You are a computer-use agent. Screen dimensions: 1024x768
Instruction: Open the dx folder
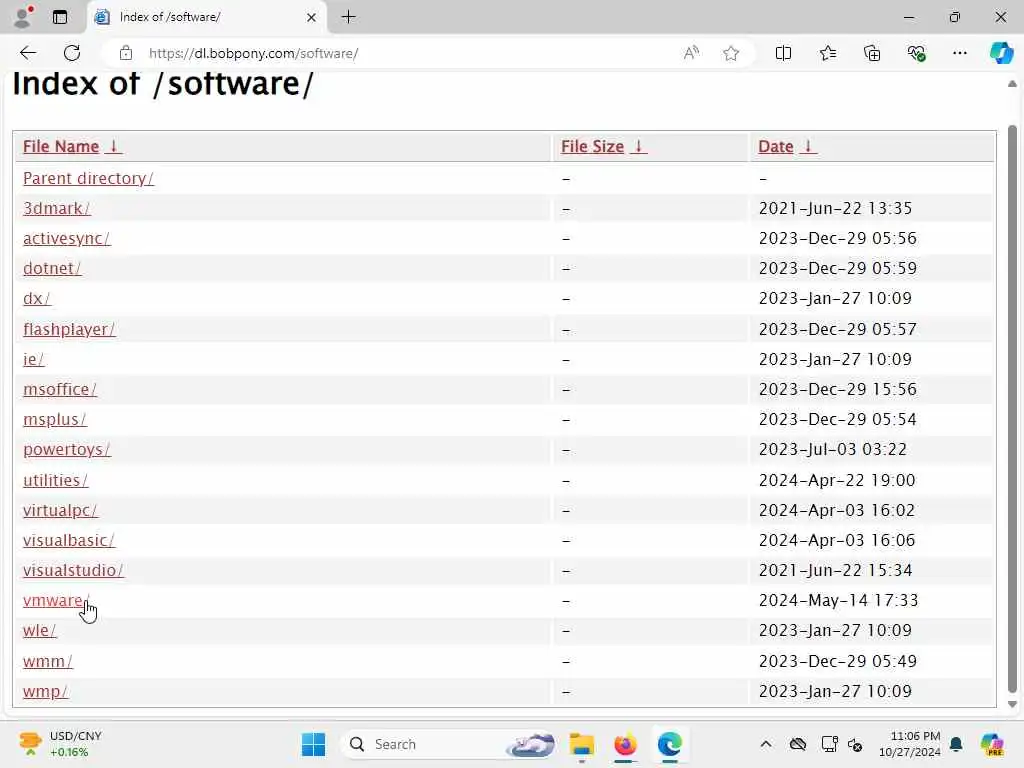(37, 298)
